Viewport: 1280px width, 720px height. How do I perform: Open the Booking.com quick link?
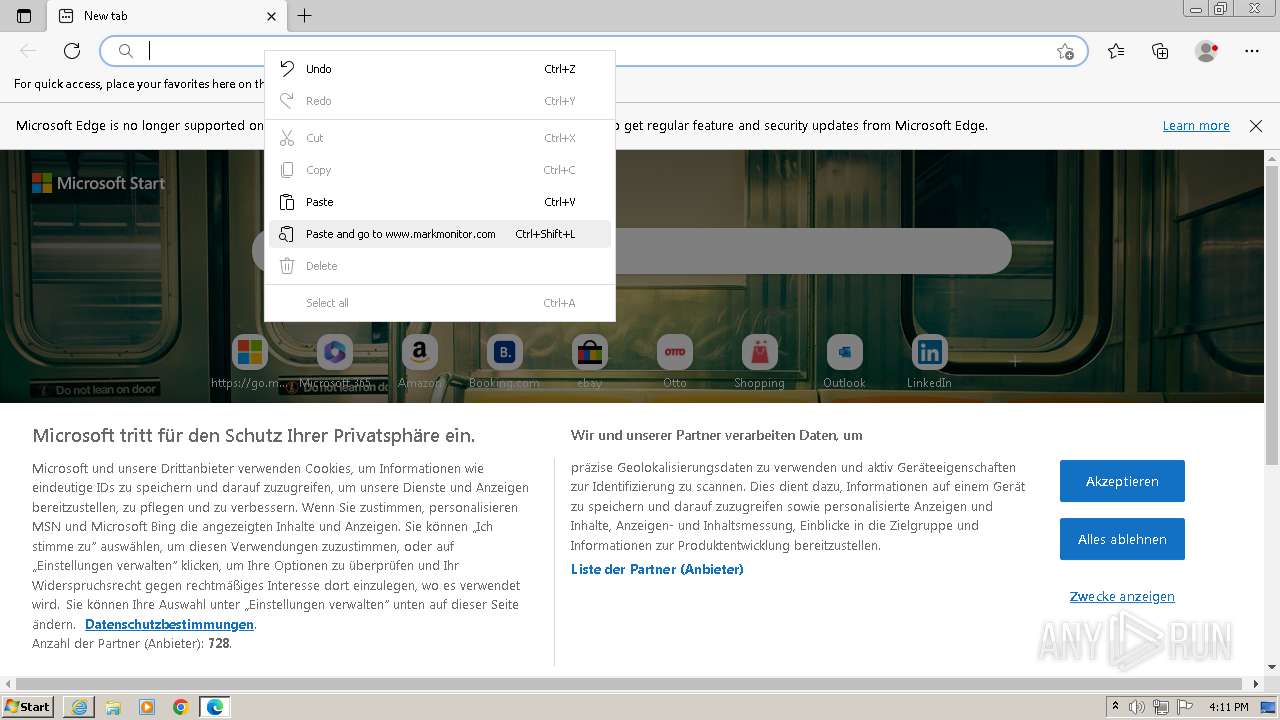click(505, 362)
